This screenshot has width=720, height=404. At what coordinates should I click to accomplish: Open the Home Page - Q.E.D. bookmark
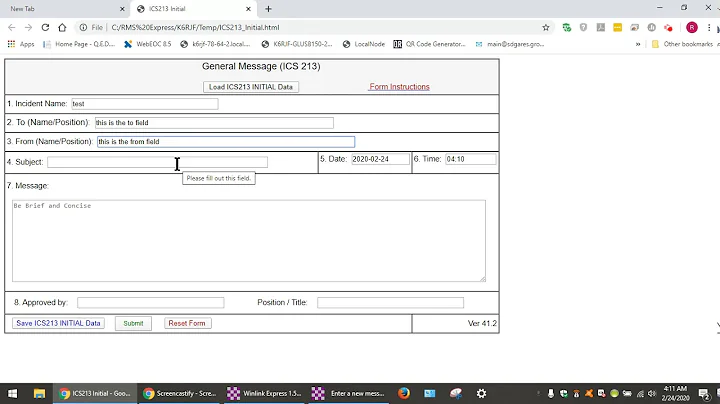[79, 44]
